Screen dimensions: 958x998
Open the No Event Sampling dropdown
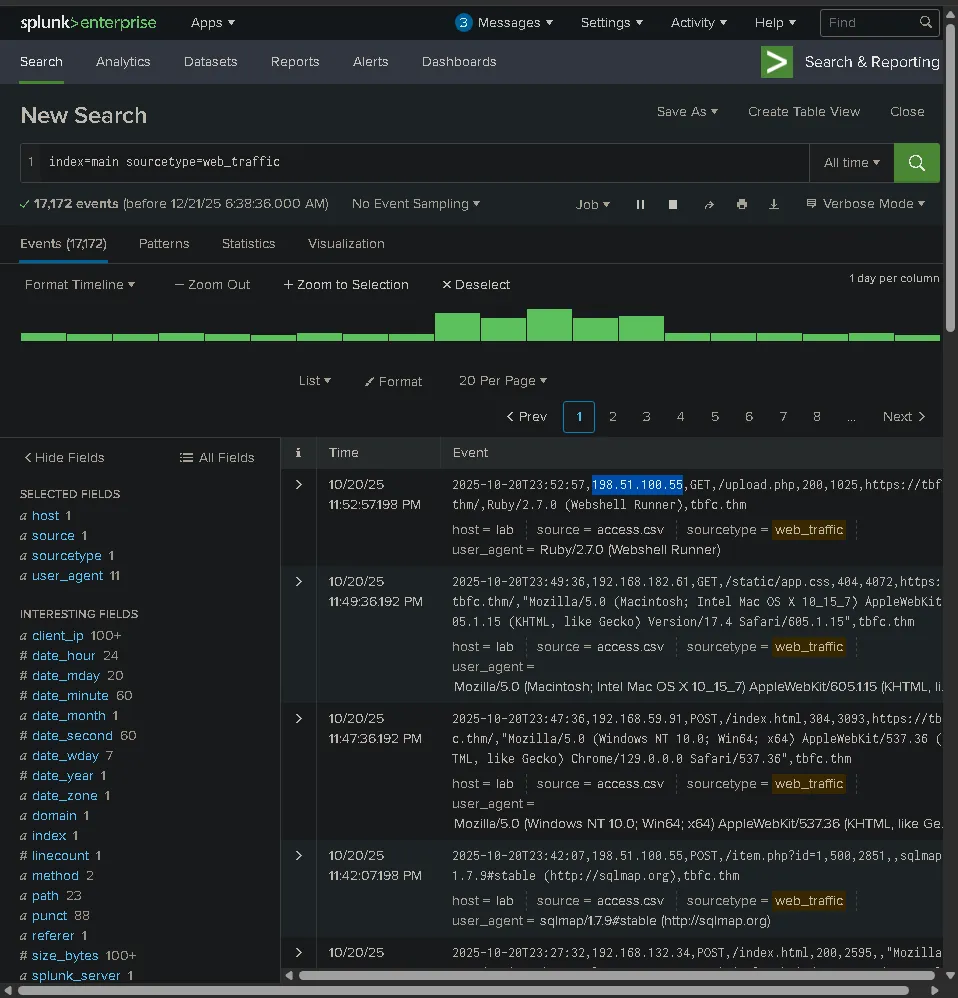click(415, 204)
